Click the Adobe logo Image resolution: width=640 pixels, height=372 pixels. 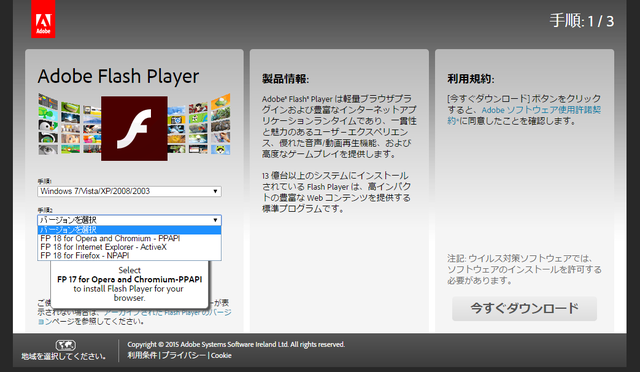[43, 19]
